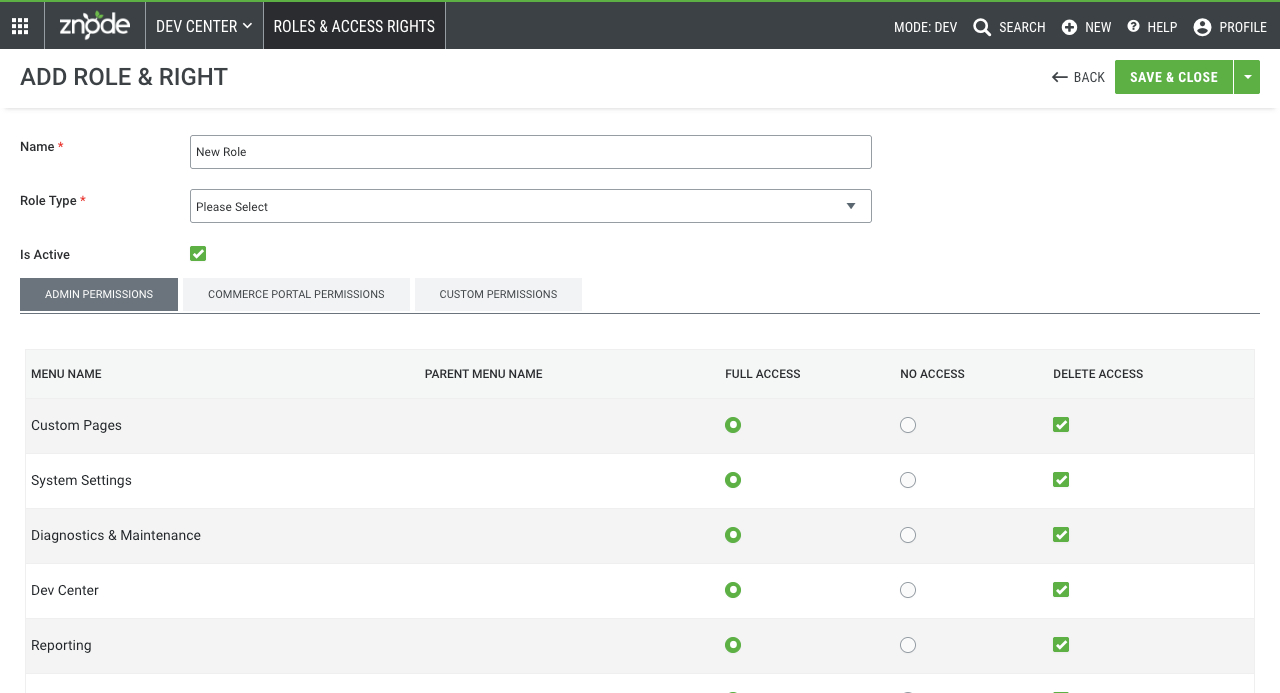Viewport: 1280px width, 693px height.
Task: Select No Access for Custom Pages
Action: [x=908, y=425]
